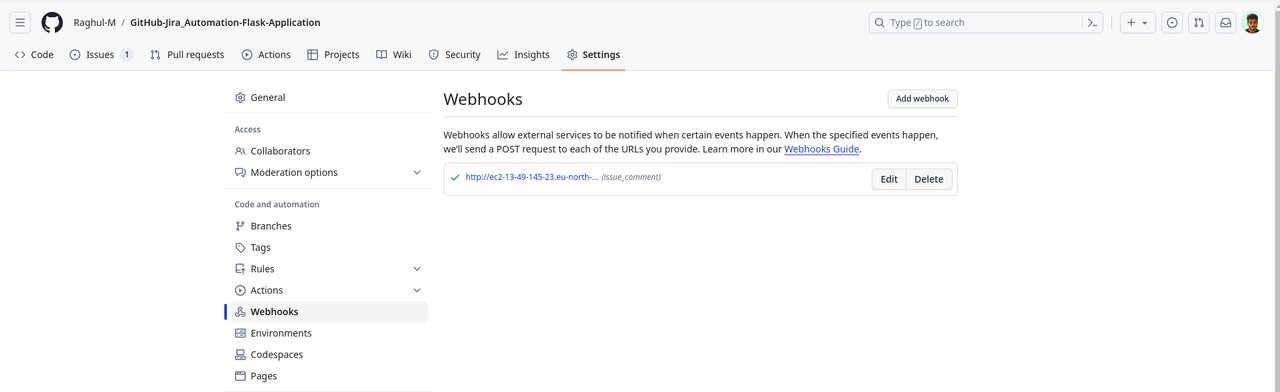Open GitHub-Jira_Automation-Flask-Application repository link
The image size is (1280, 392).
(x=225, y=22)
